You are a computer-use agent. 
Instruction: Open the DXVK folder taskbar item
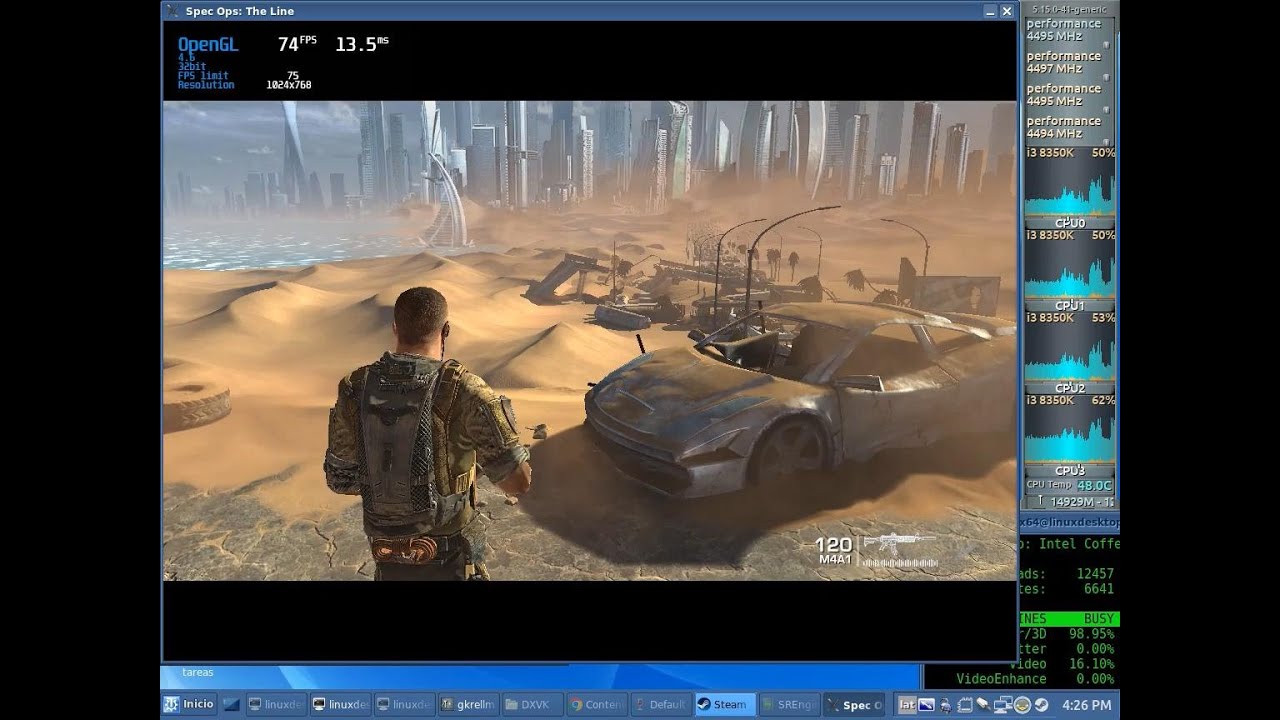tap(532, 704)
